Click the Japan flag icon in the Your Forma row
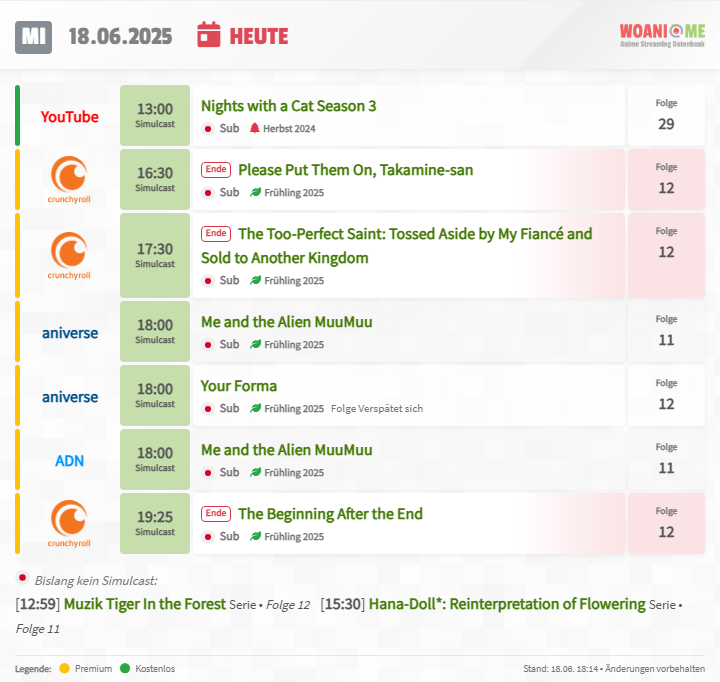 click(208, 409)
